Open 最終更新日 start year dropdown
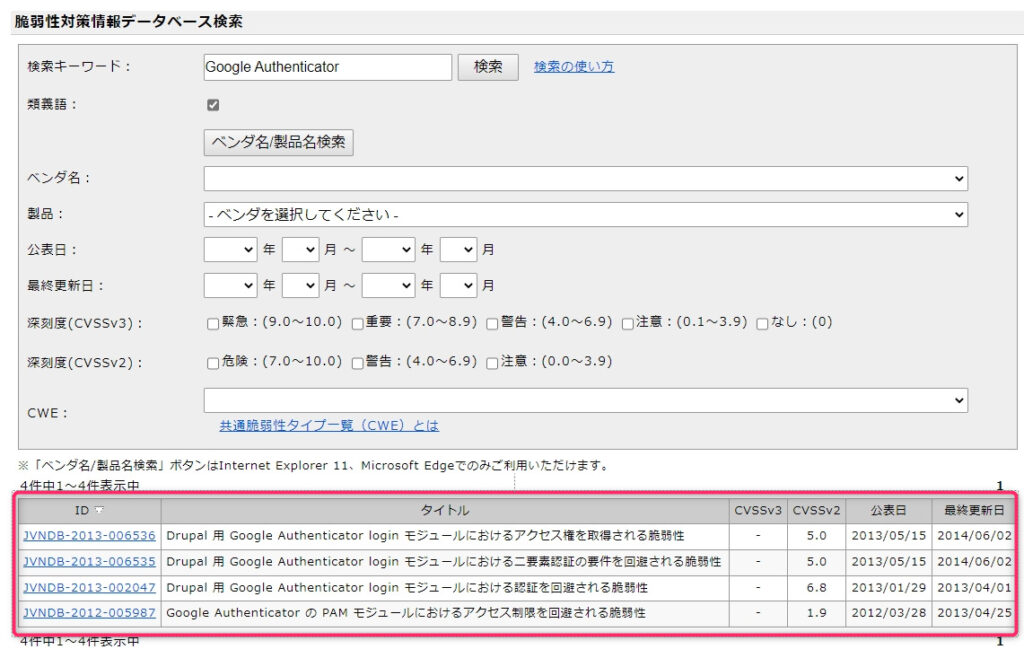Image resolution: width=1024 pixels, height=658 pixels. point(230,285)
